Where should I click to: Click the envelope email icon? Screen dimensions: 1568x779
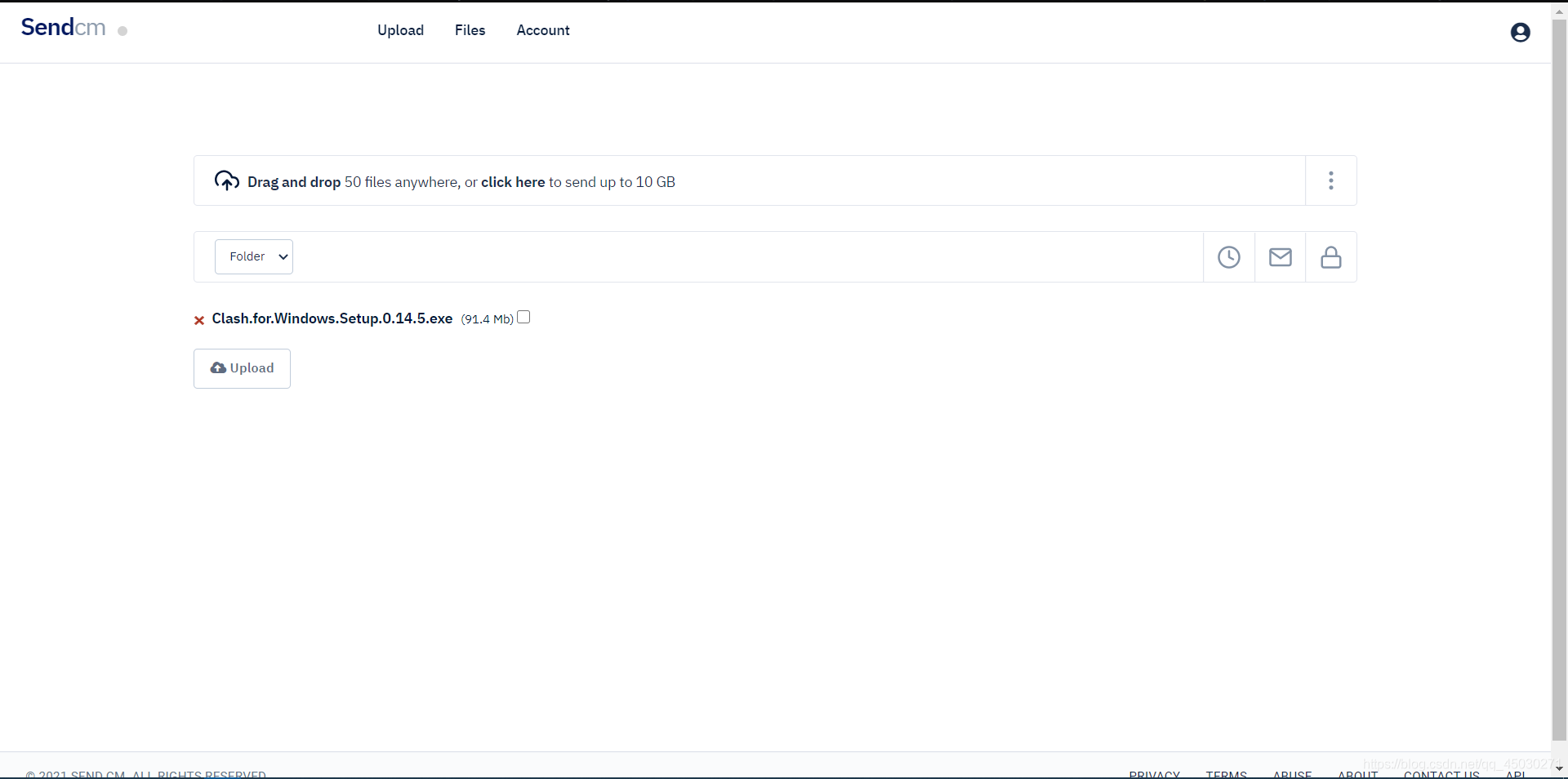(x=1281, y=257)
